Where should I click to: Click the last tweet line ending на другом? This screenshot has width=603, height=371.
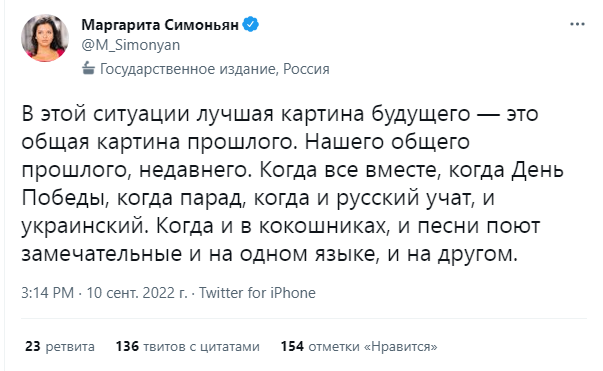[269, 255]
